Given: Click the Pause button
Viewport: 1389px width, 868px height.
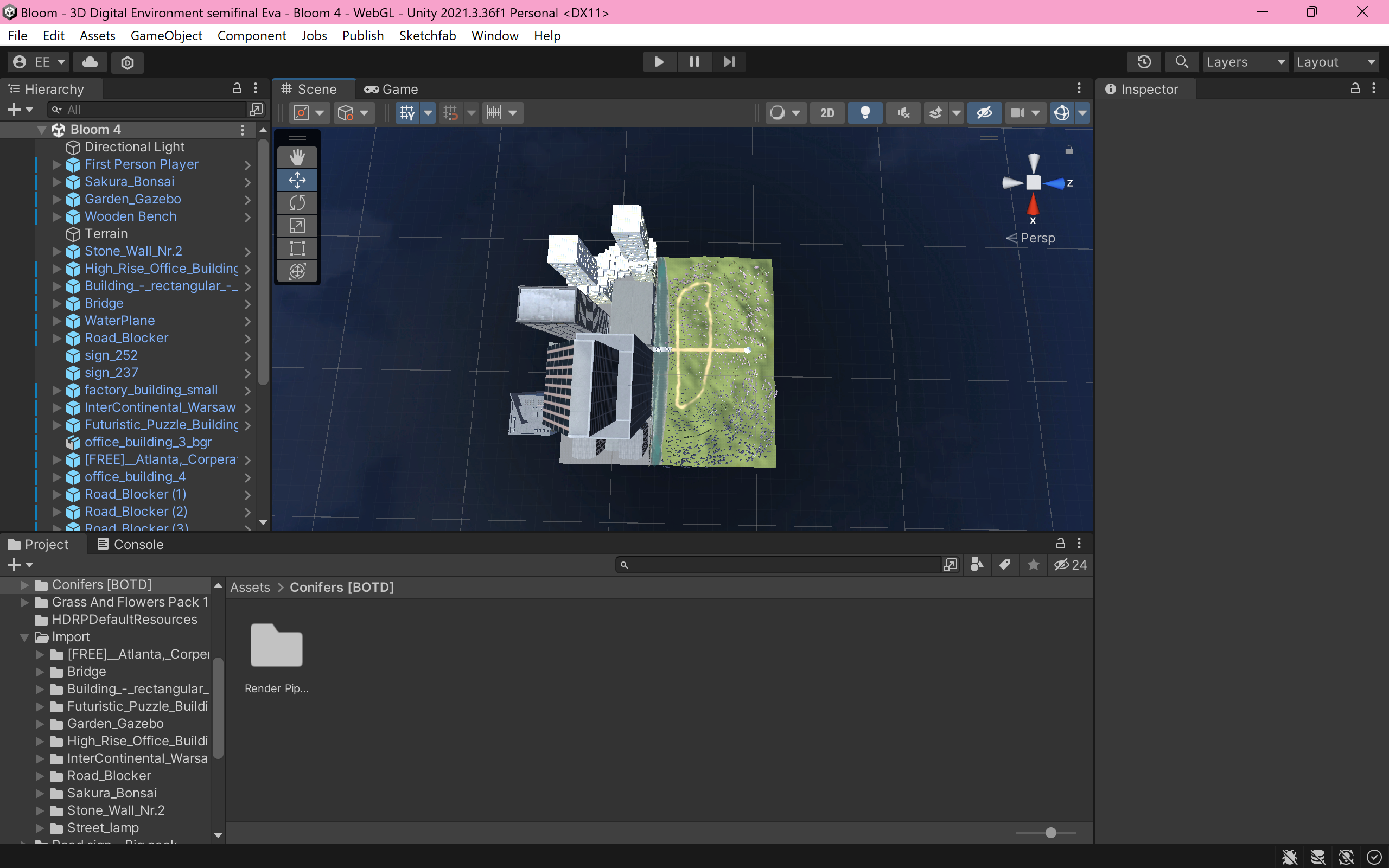Looking at the screenshot, I should pyautogui.click(x=694, y=62).
